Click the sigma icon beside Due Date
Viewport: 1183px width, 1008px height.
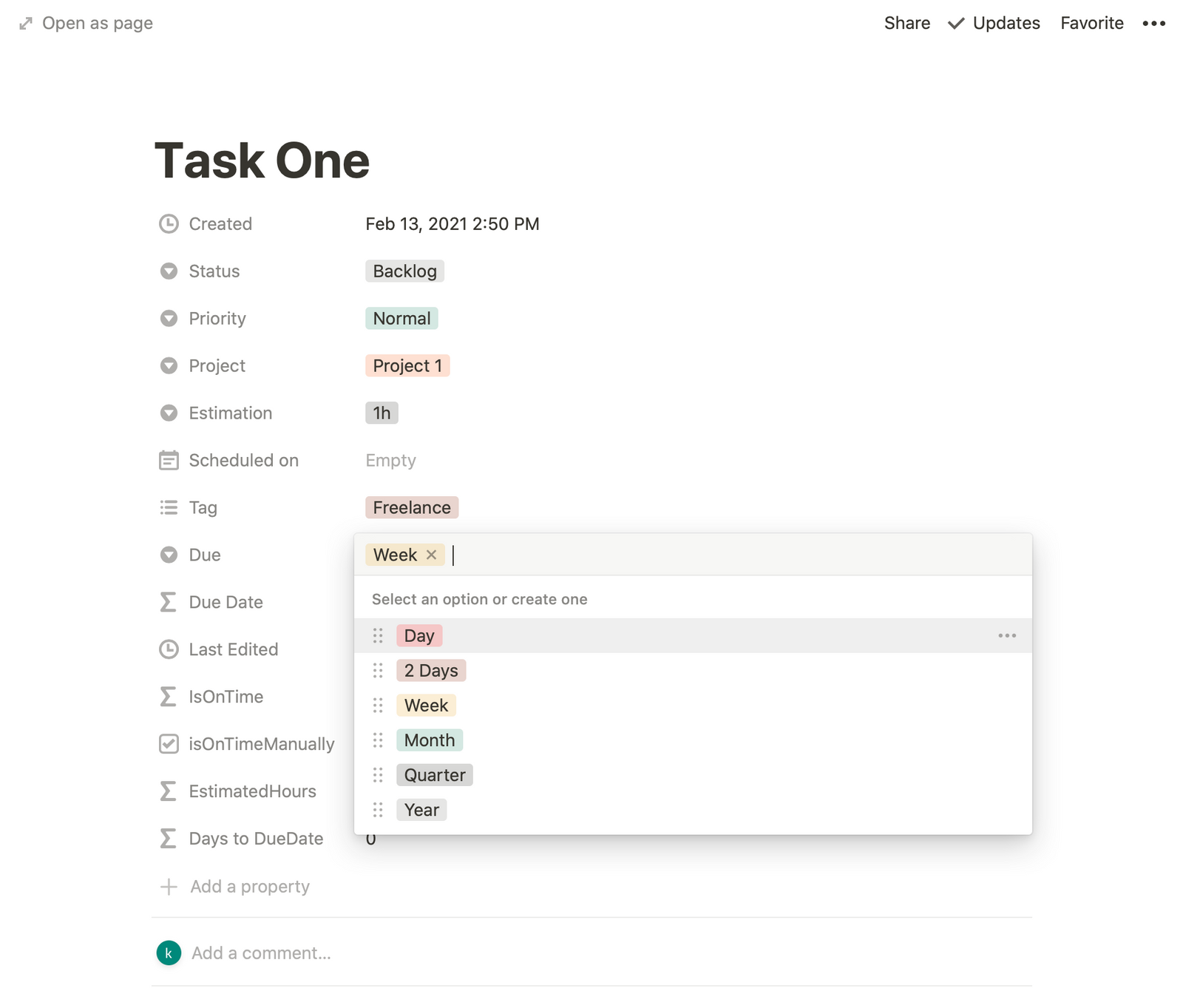(169, 602)
